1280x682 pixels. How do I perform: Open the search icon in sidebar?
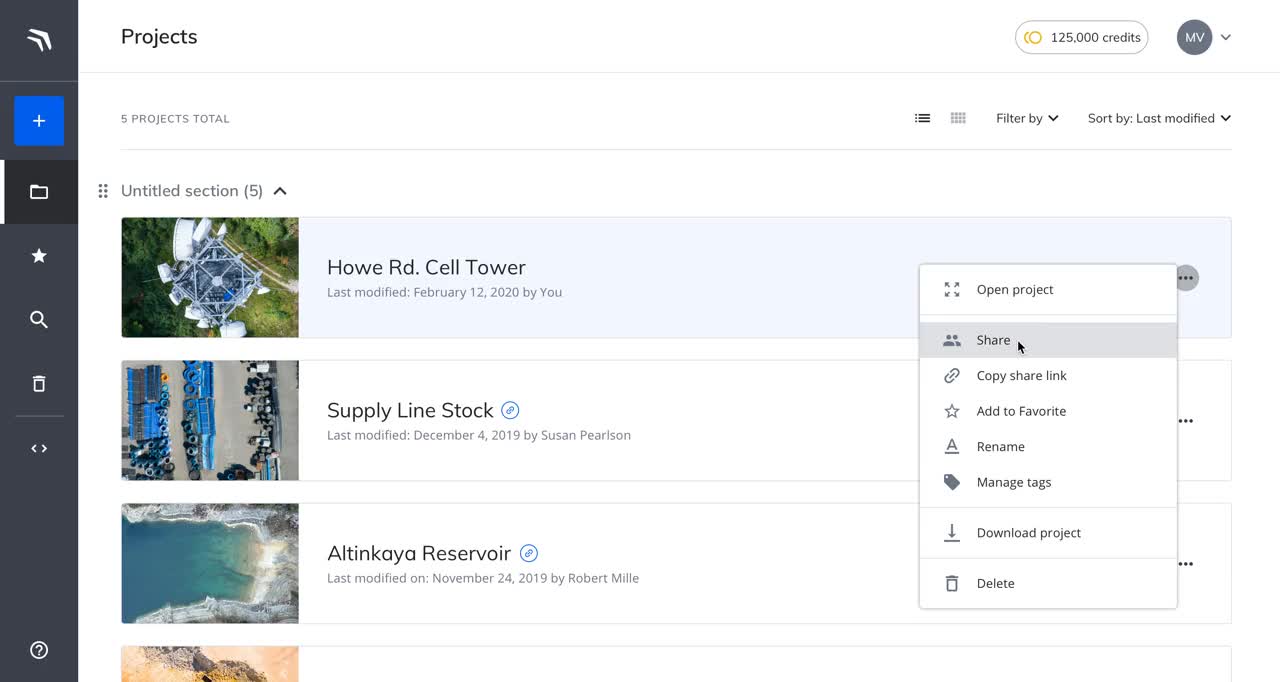click(x=39, y=320)
